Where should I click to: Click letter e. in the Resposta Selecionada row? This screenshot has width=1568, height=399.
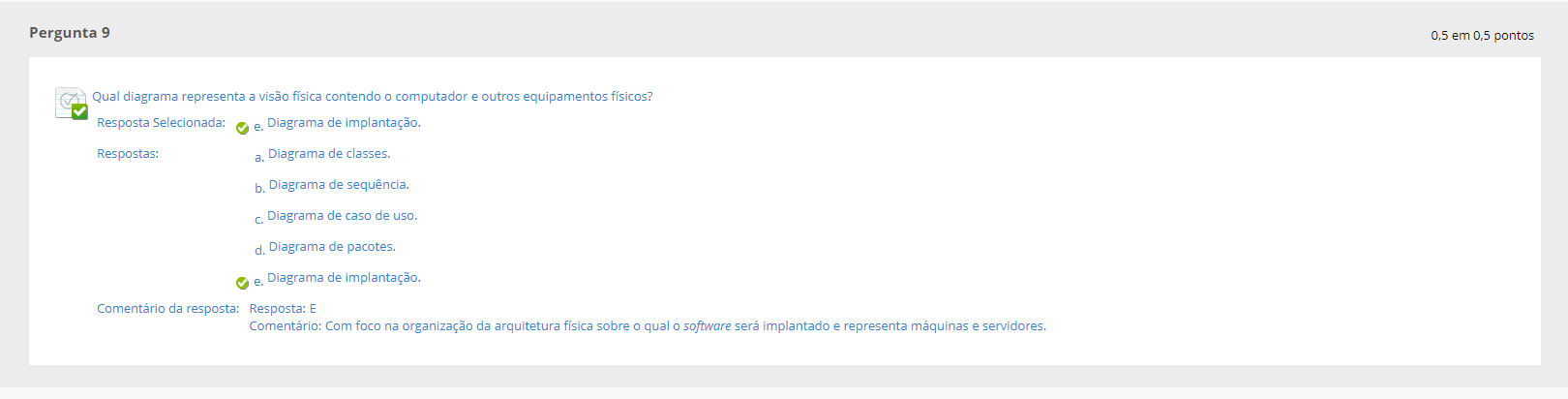pos(258,127)
